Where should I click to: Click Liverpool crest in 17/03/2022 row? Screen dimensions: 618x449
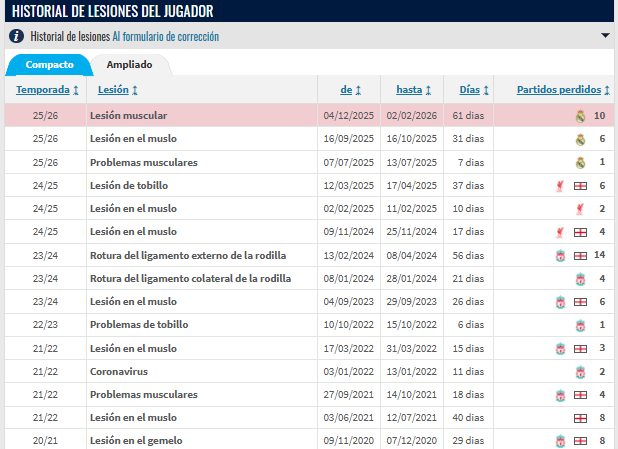pos(560,349)
